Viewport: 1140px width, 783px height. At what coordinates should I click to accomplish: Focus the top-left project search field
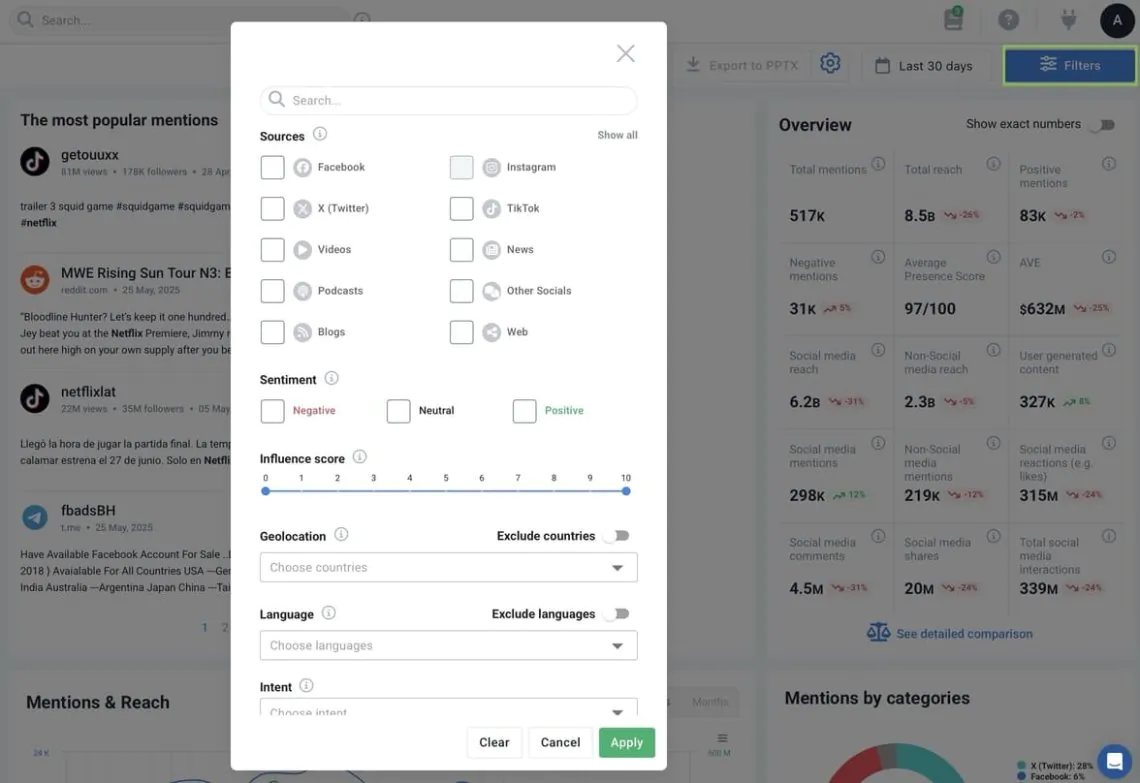pyautogui.click(x=178, y=20)
